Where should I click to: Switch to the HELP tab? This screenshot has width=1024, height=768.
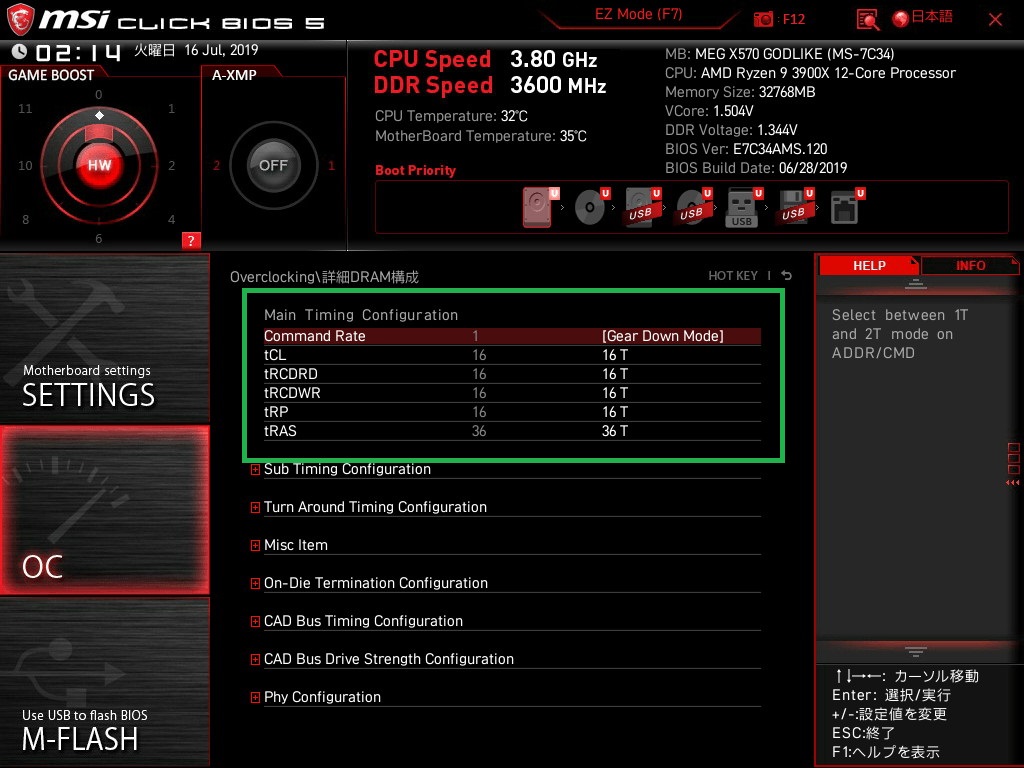[869, 265]
